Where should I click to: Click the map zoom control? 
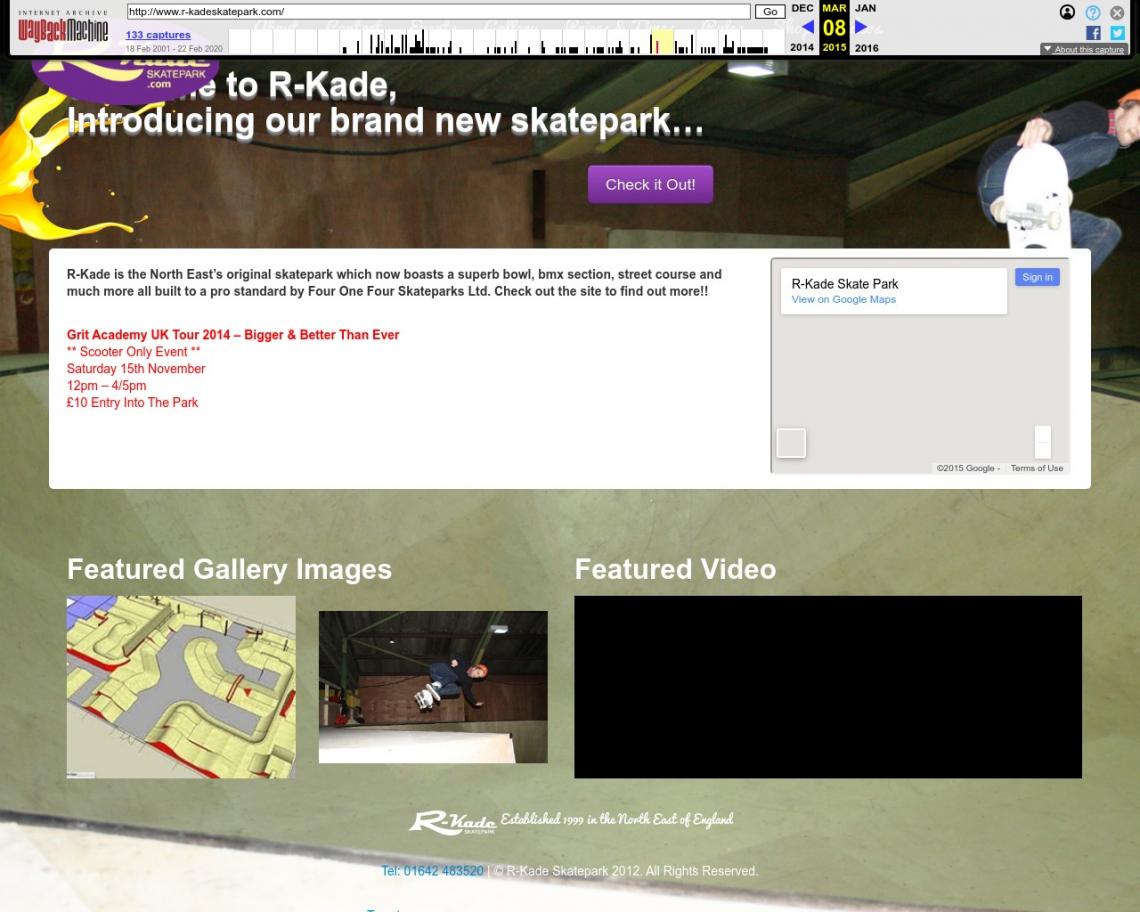(x=1043, y=442)
